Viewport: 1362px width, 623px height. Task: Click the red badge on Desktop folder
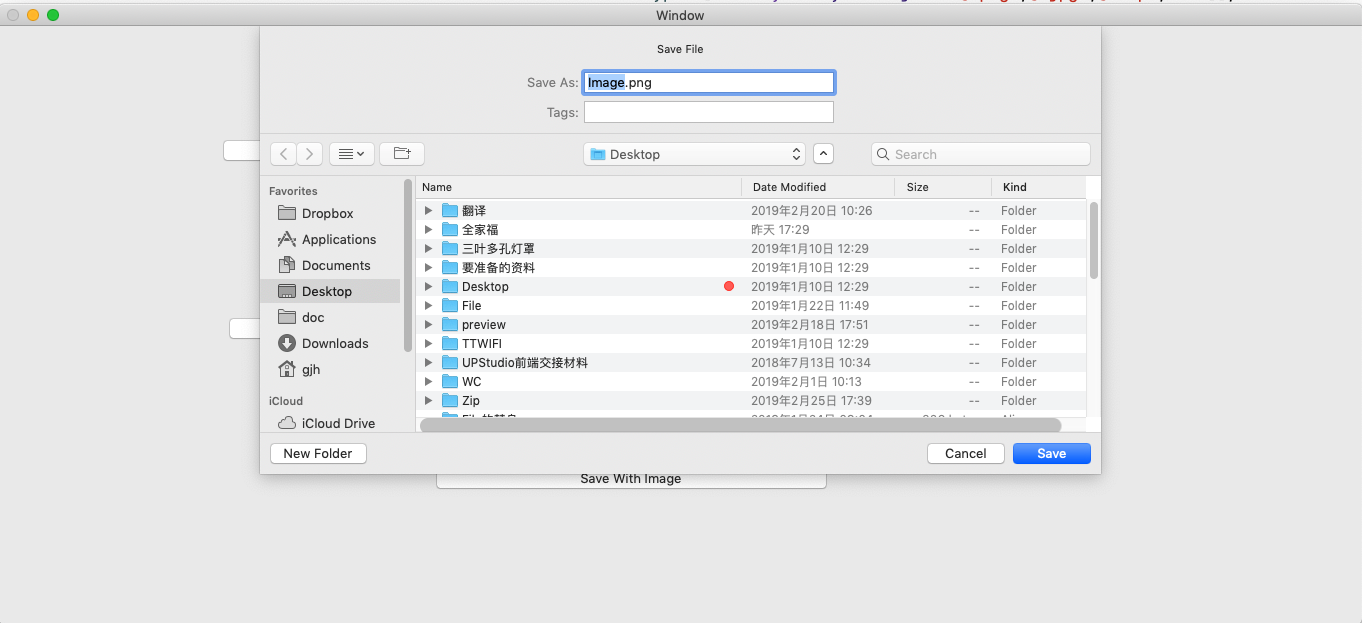click(729, 286)
